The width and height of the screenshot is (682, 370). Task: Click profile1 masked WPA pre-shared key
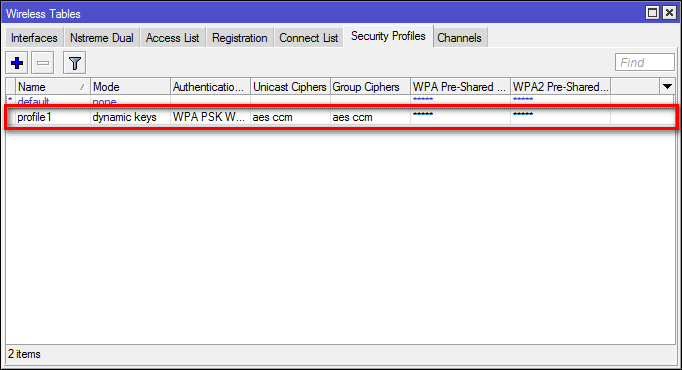point(423,114)
